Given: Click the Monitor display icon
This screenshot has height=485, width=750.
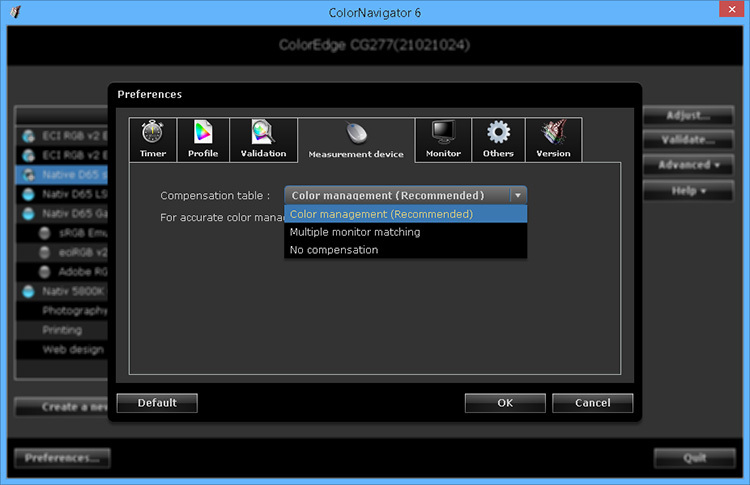Looking at the screenshot, I should pos(443,132).
